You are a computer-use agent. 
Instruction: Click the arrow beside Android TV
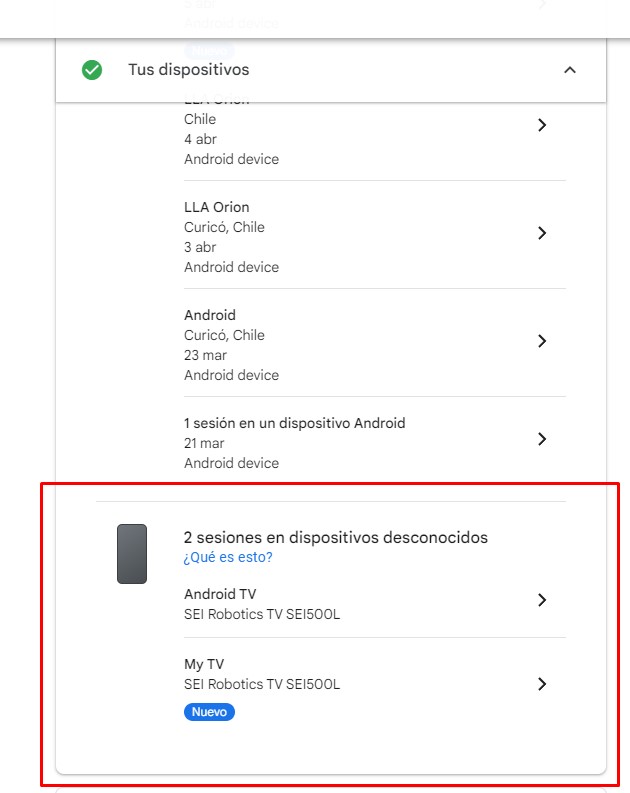[x=542, y=600]
